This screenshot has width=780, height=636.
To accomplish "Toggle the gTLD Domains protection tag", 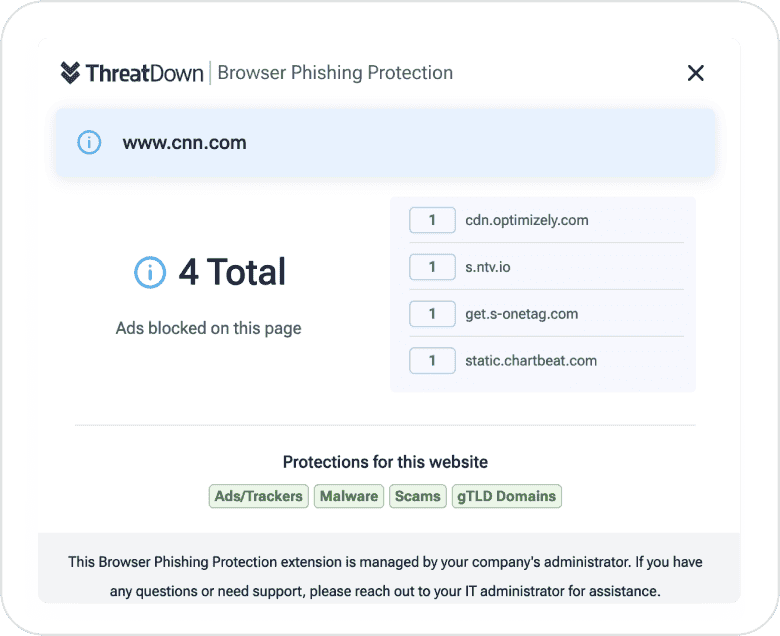I will coord(506,496).
